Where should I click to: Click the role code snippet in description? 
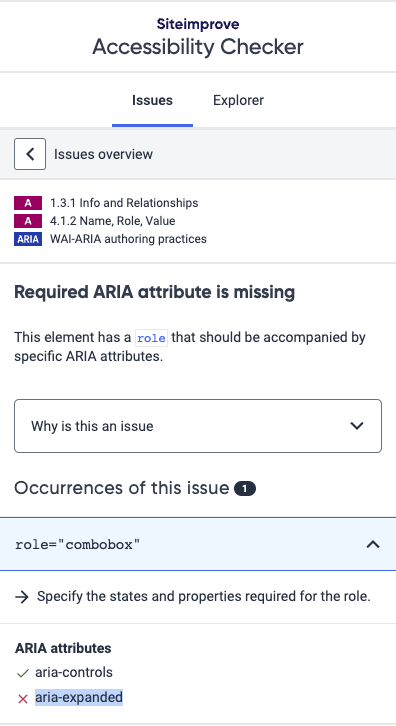pos(151,338)
